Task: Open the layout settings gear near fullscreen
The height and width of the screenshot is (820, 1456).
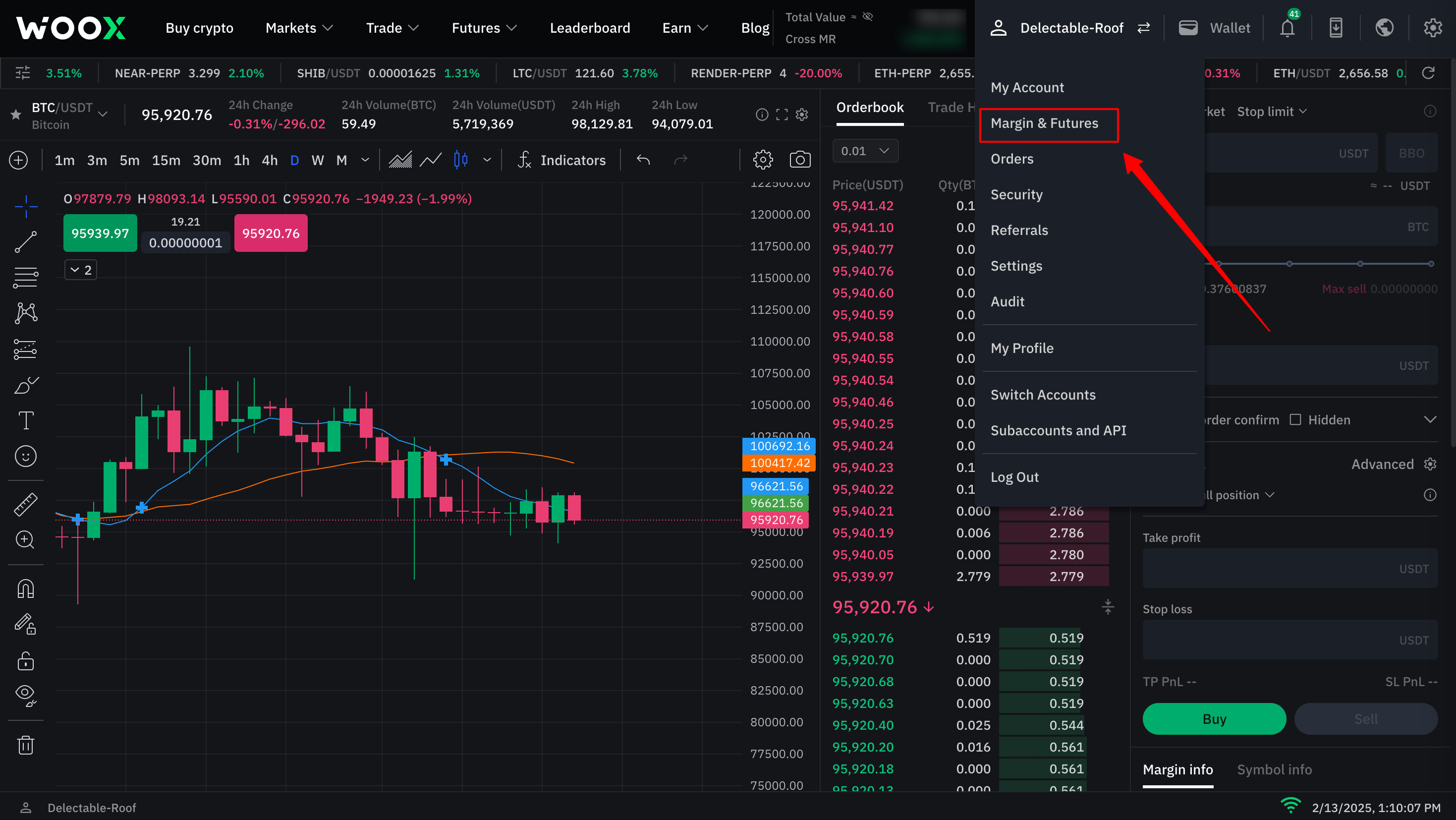Action: tap(802, 115)
